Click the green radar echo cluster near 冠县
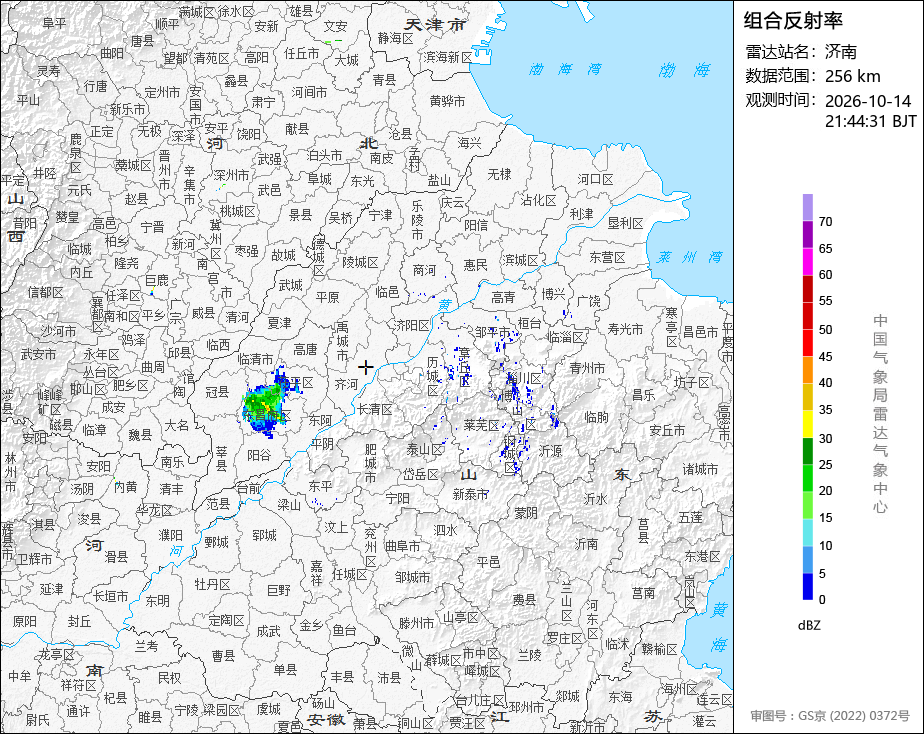924x734 pixels. point(267,405)
